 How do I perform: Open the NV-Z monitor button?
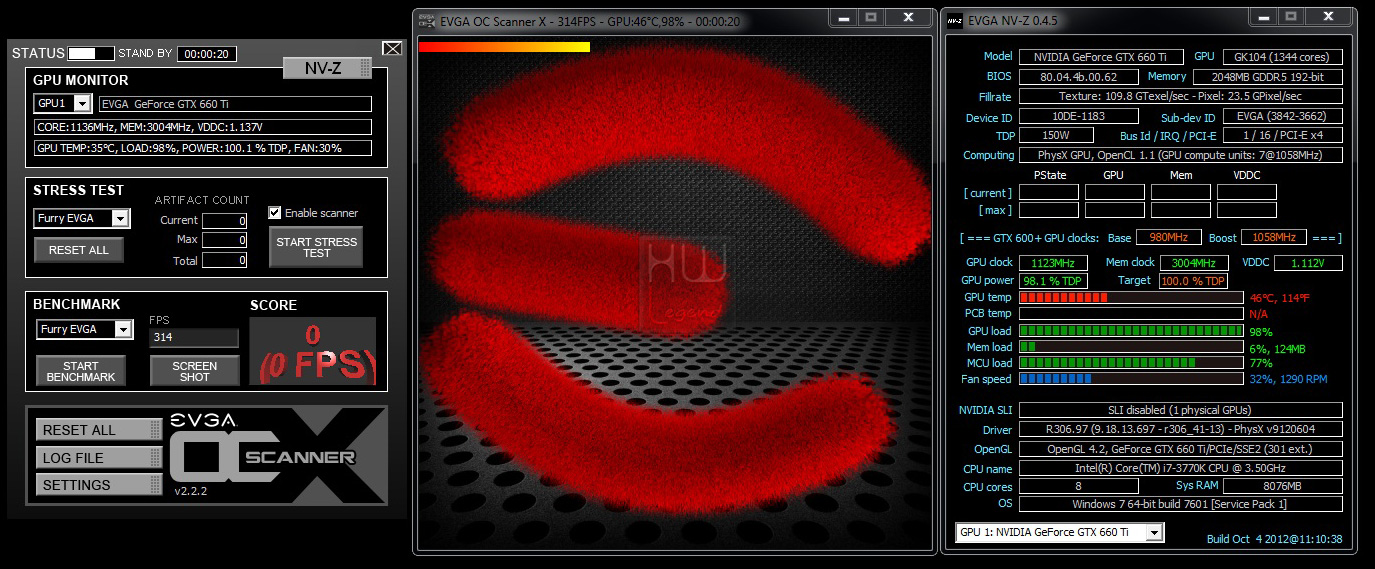327,67
